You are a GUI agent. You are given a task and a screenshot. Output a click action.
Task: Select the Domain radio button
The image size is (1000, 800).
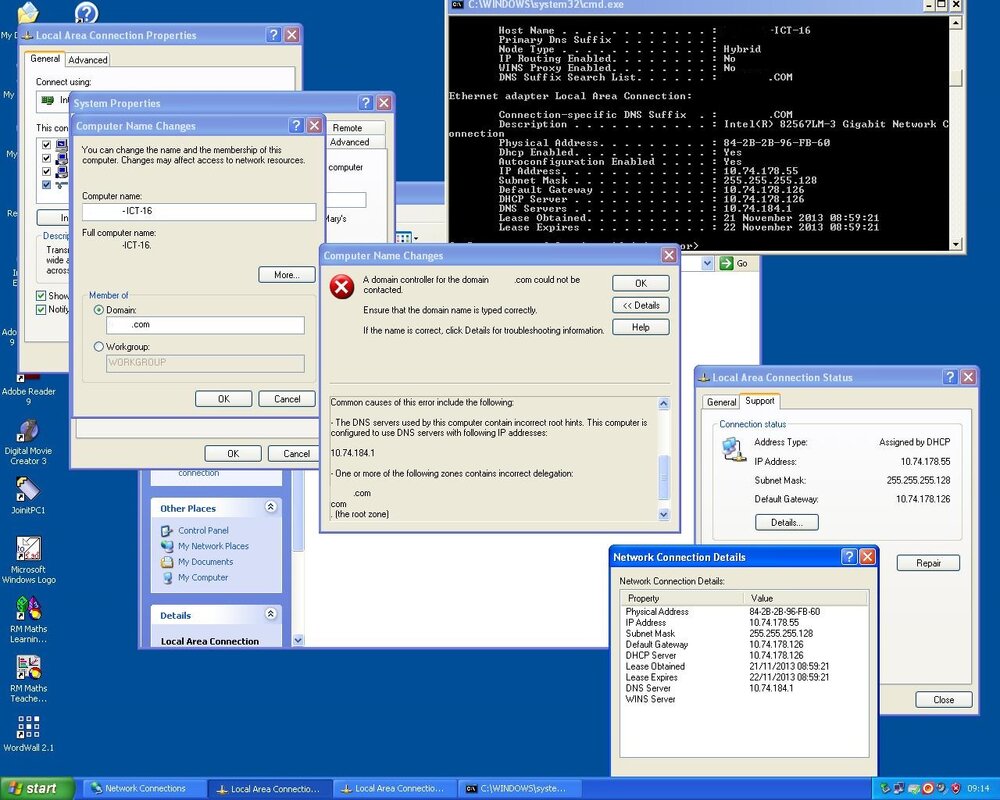98,310
